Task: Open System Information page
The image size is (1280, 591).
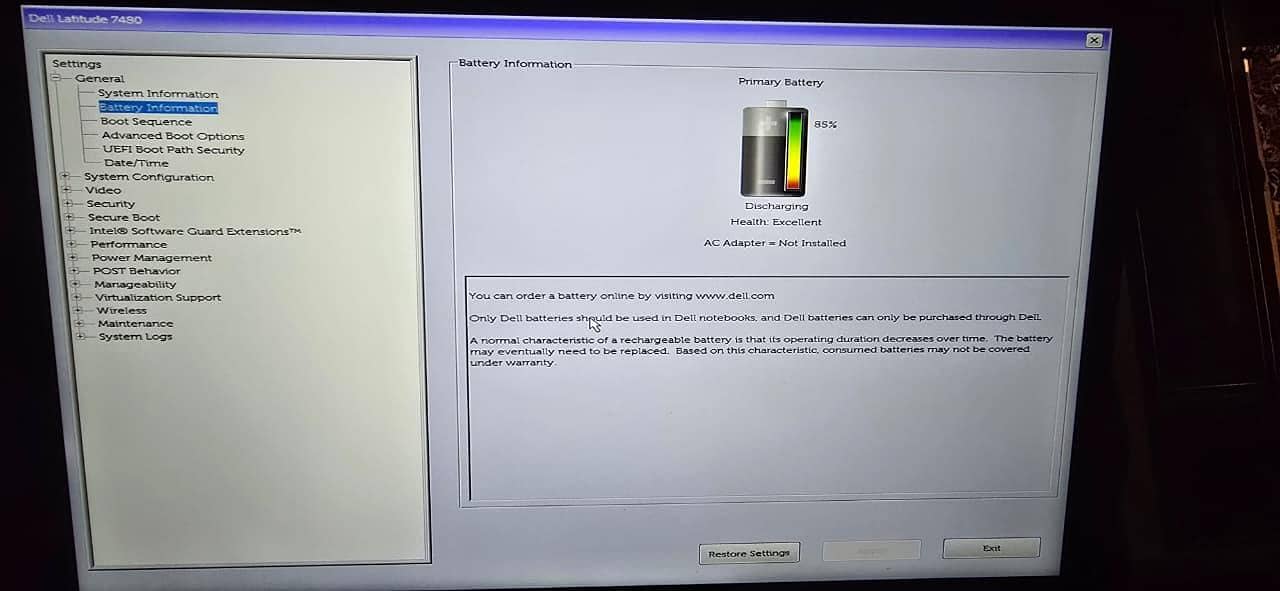Action: (x=157, y=94)
